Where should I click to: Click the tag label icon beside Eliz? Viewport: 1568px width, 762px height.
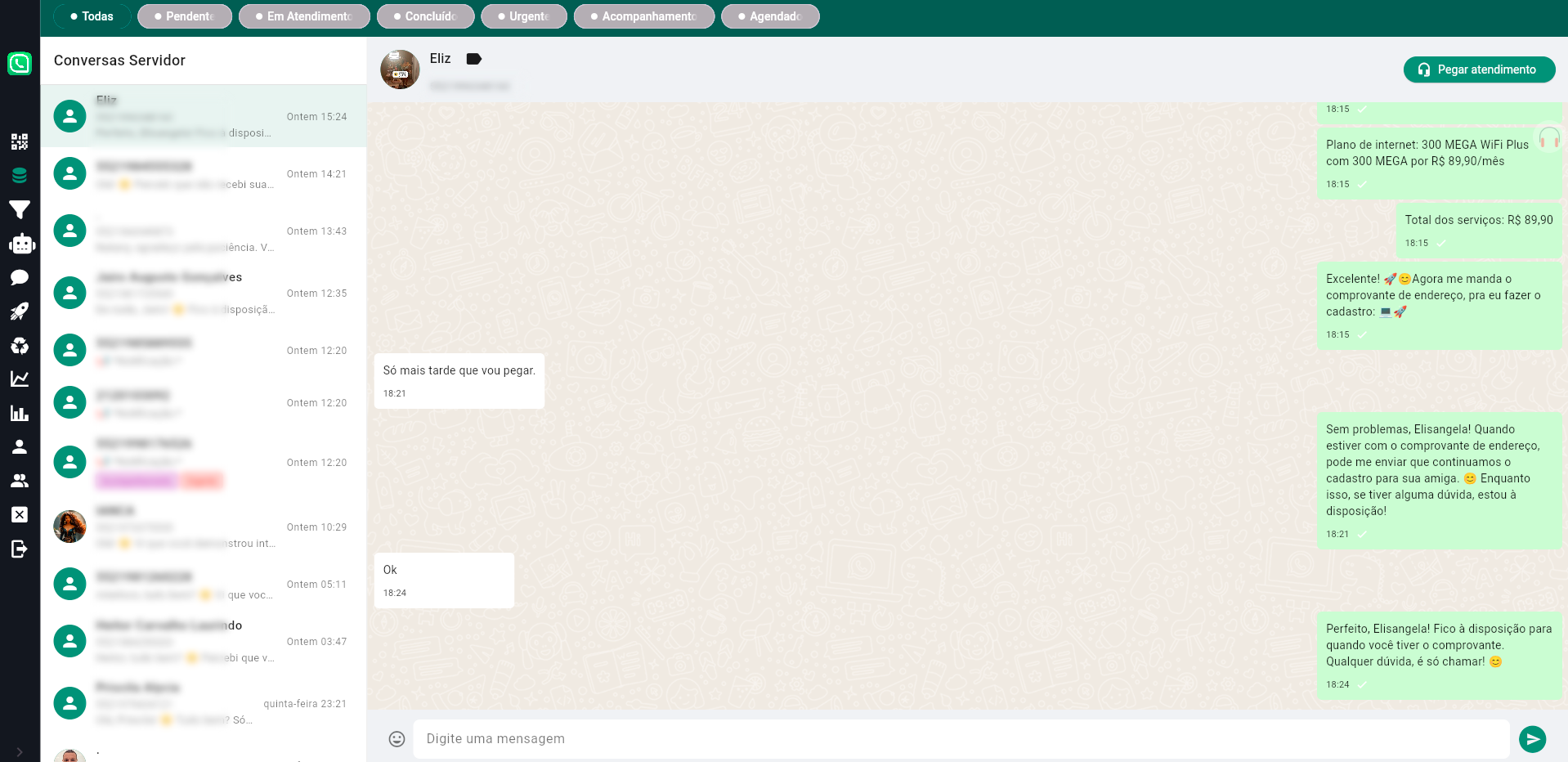click(x=474, y=59)
